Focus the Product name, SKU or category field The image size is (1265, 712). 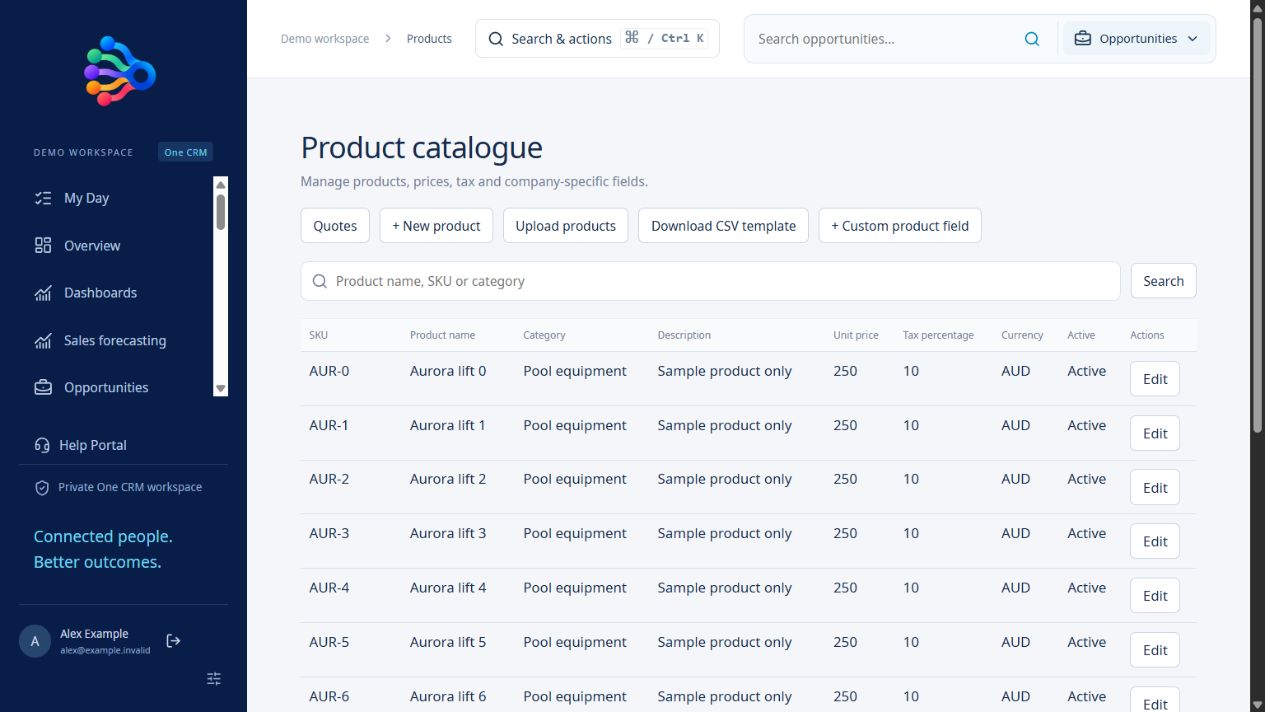(x=710, y=281)
